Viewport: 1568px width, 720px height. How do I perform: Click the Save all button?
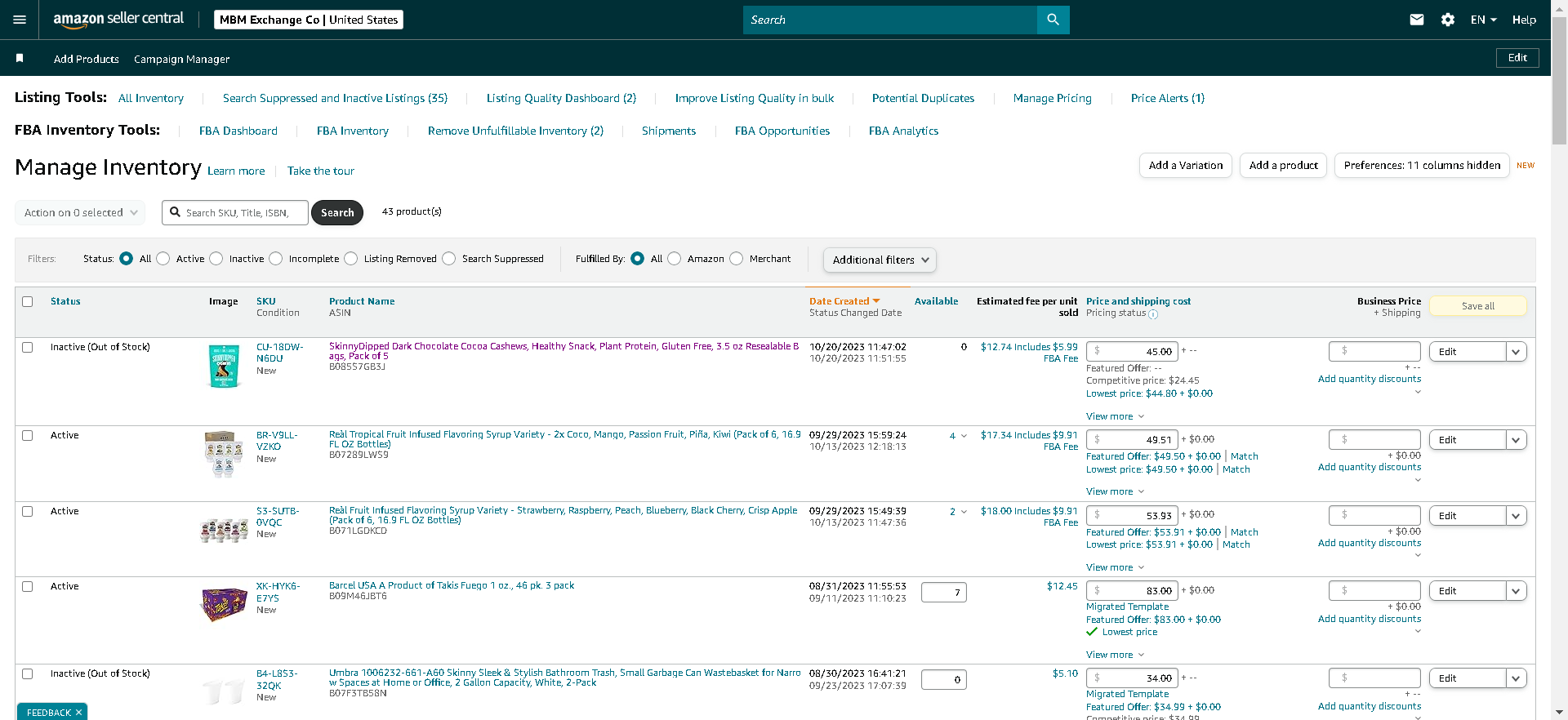[1477, 306]
